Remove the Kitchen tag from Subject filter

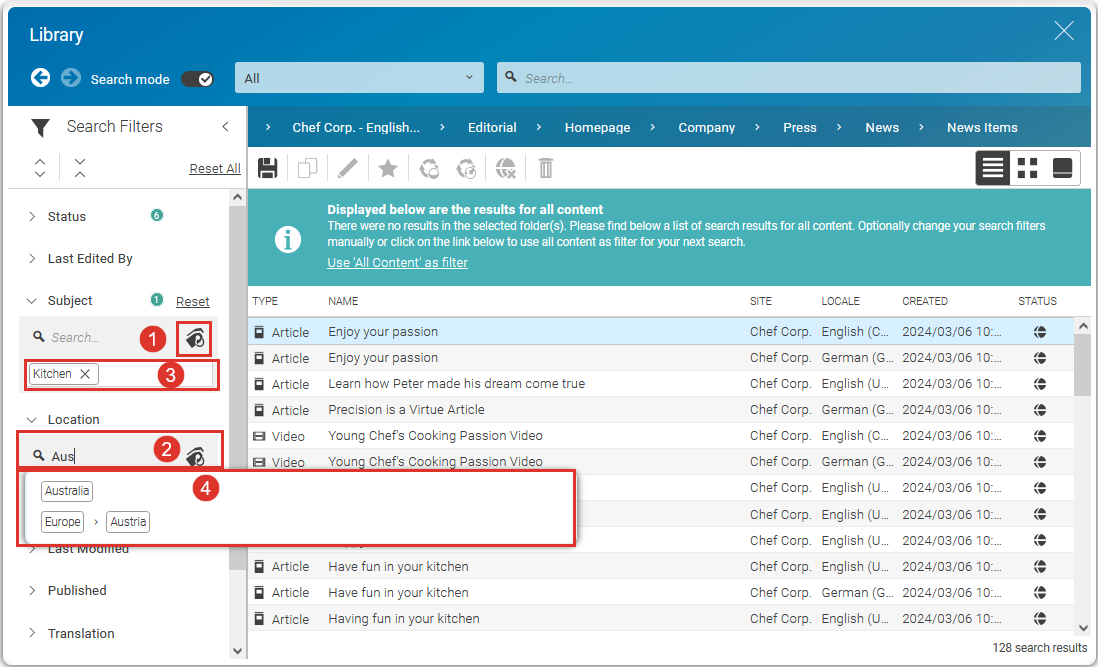85,374
